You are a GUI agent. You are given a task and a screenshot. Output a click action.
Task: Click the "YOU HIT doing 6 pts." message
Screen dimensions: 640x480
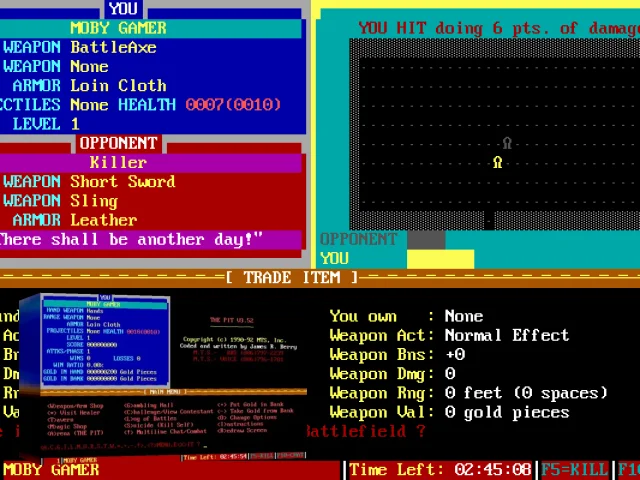499,28
